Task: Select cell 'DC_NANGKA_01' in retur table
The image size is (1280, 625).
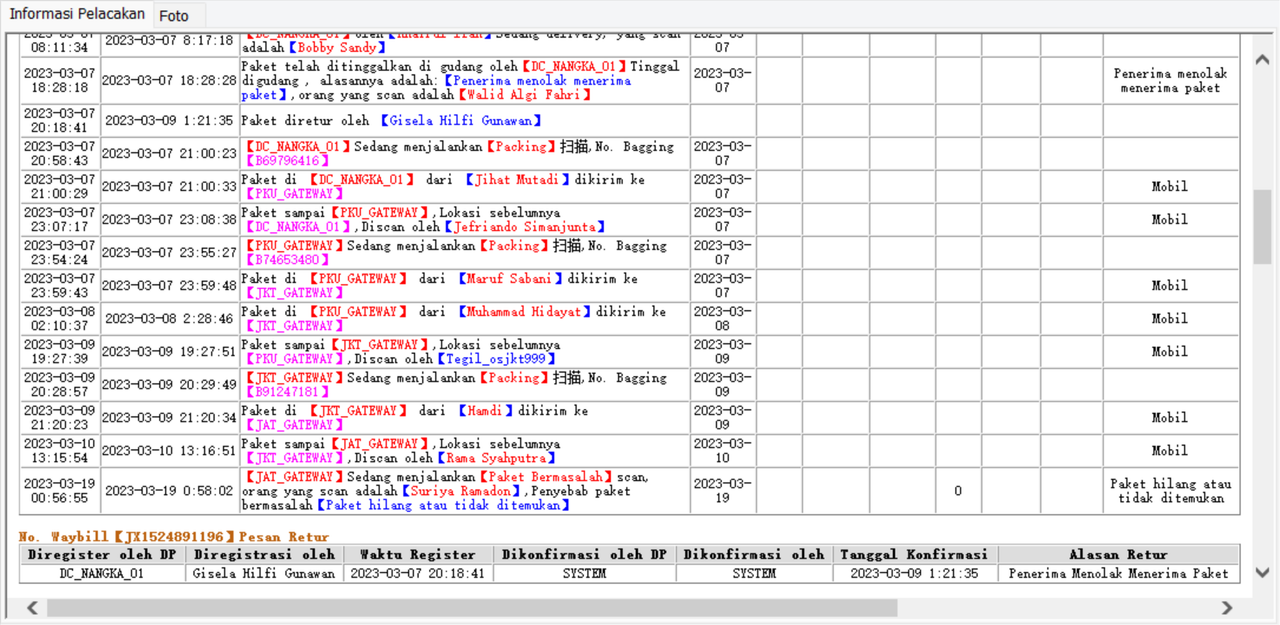Action: pyautogui.click(x=103, y=573)
